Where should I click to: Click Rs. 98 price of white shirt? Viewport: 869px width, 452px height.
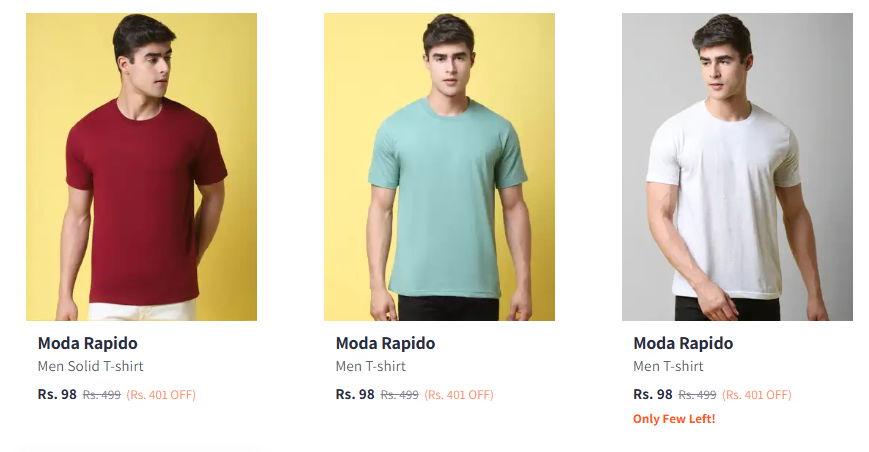pyautogui.click(x=652, y=394)
